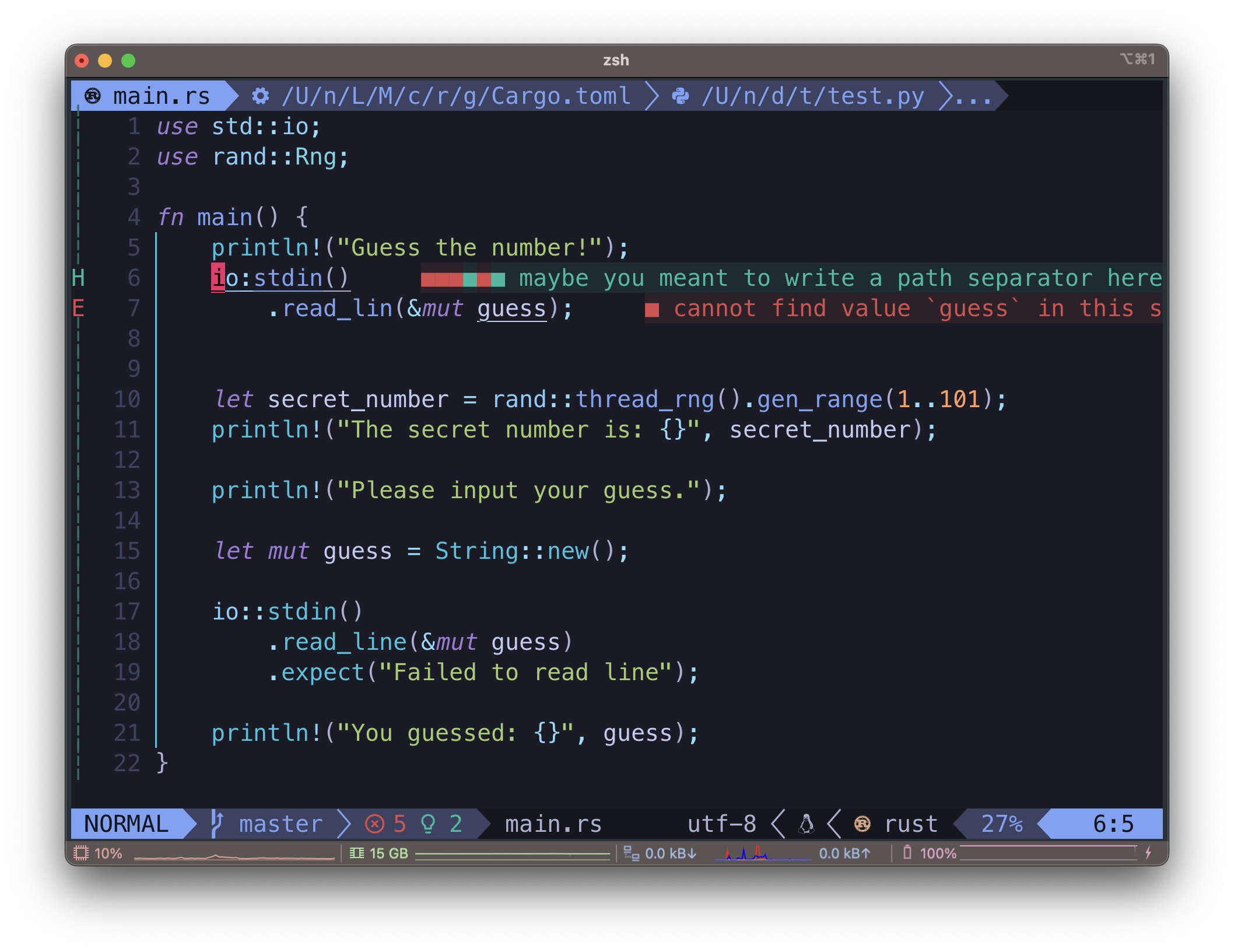Click 'let secret_number' on line 10
The image size is (1234, 952).
pos(331,399)
